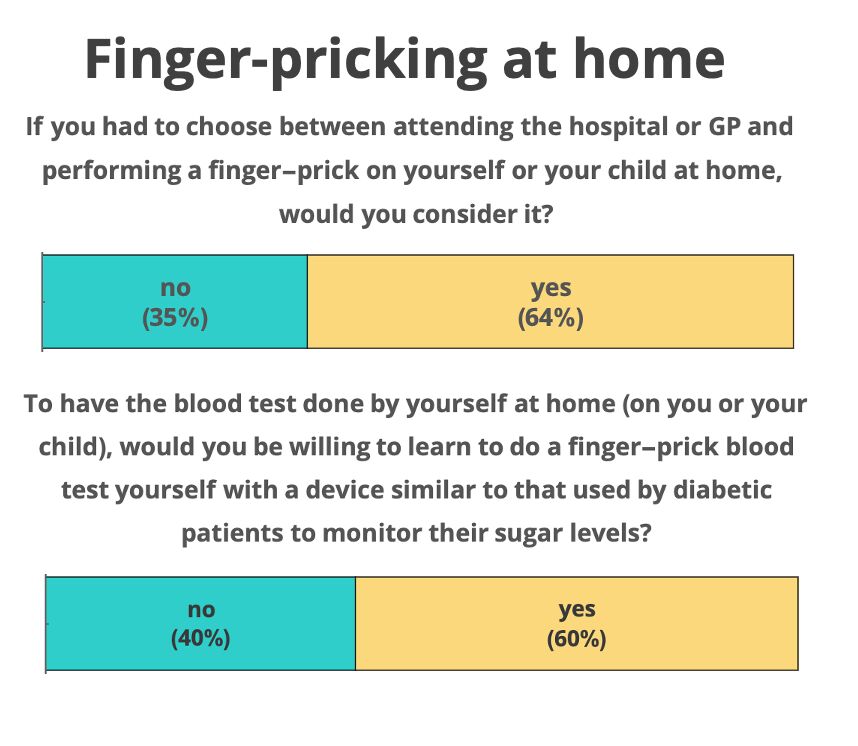Image resolution: width=858 pixels, height=746 pixels.
Task: Pick the yellow "yes (60%)" bar segment
Action: click(577, 623)
